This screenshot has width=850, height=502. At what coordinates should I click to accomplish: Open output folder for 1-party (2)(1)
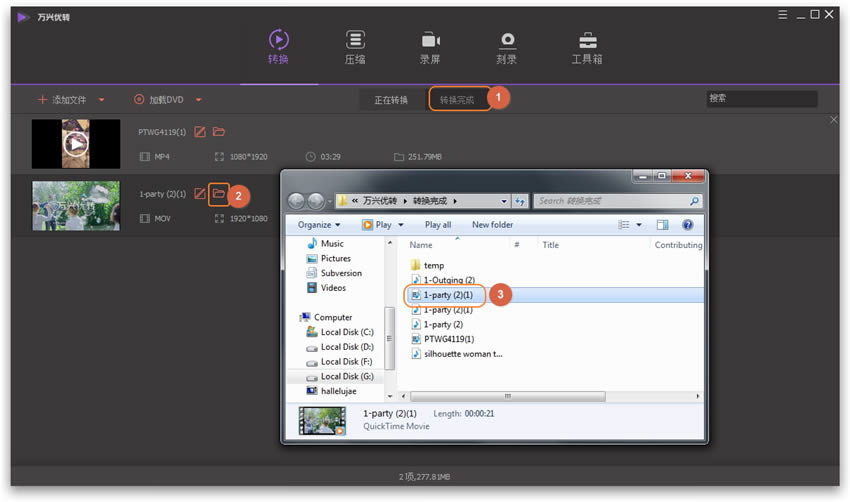(218, 192)
